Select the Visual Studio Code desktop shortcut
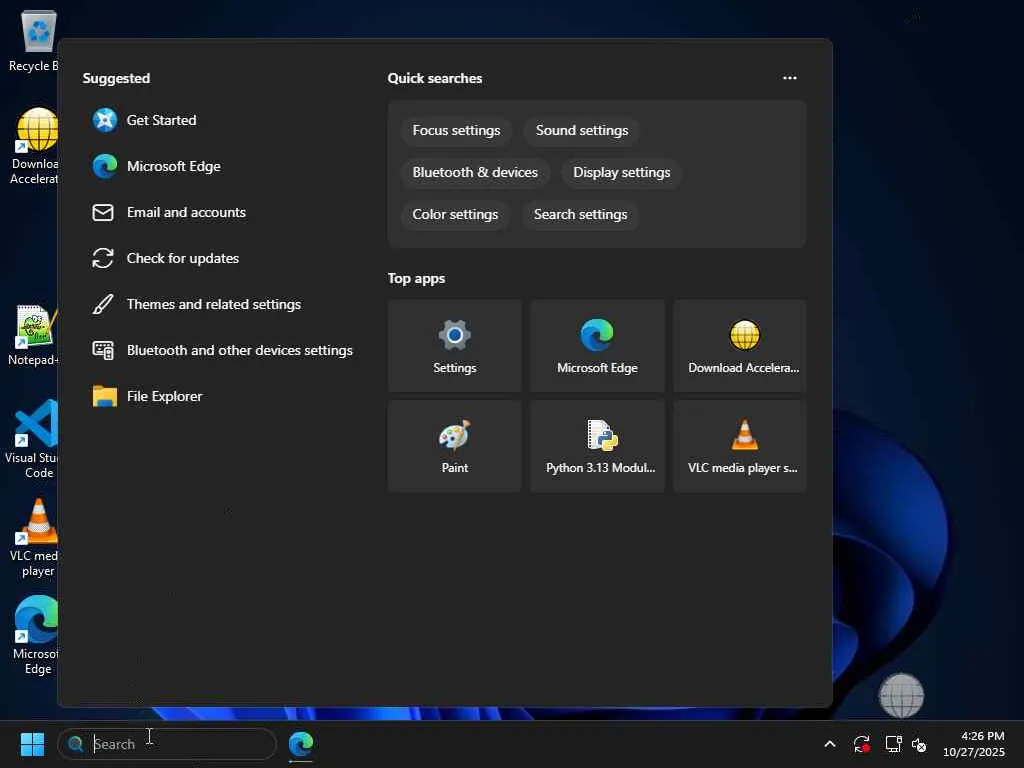This screenshot has height=768, width=1024. click(33, 439)
